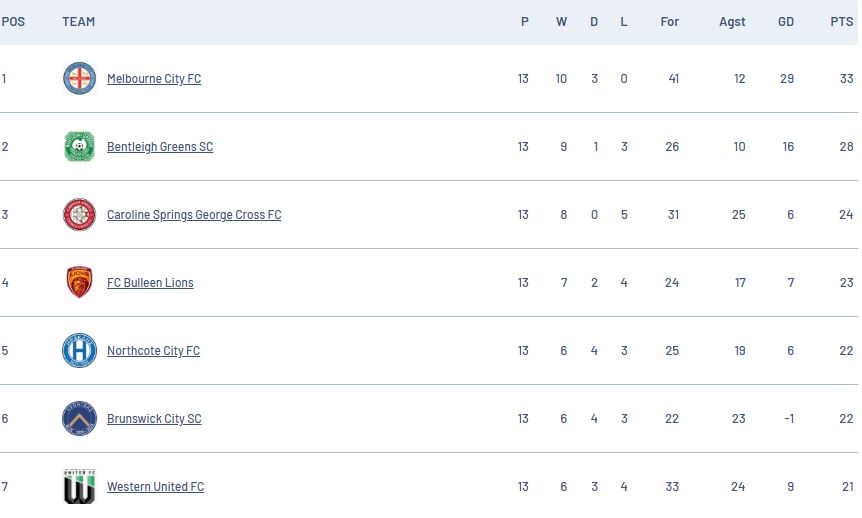This screenshot has height=518, width=862.
Task: Open the Bentleigh Greens SC team link
Action: [160, 147]
